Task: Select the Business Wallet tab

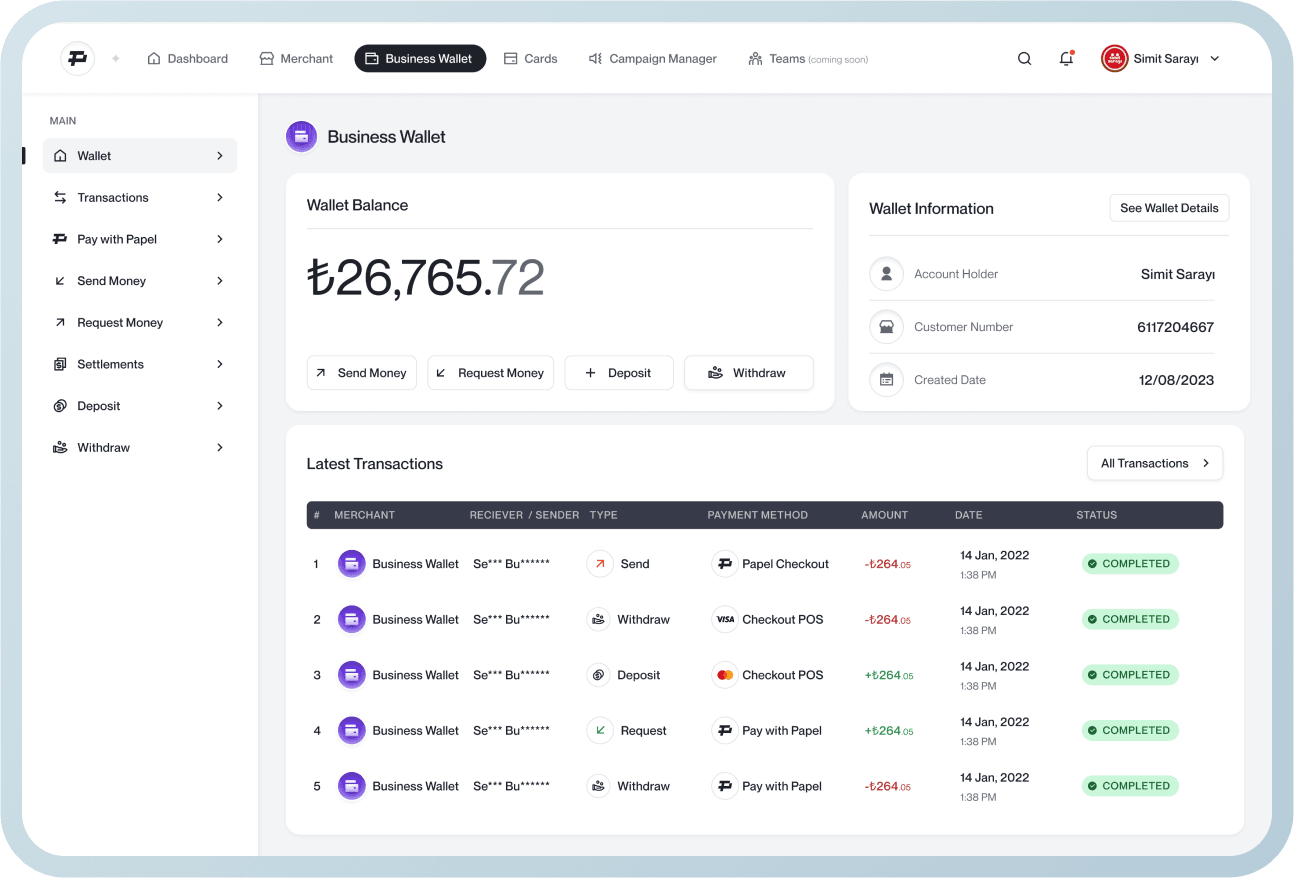Action: [420, 59]
